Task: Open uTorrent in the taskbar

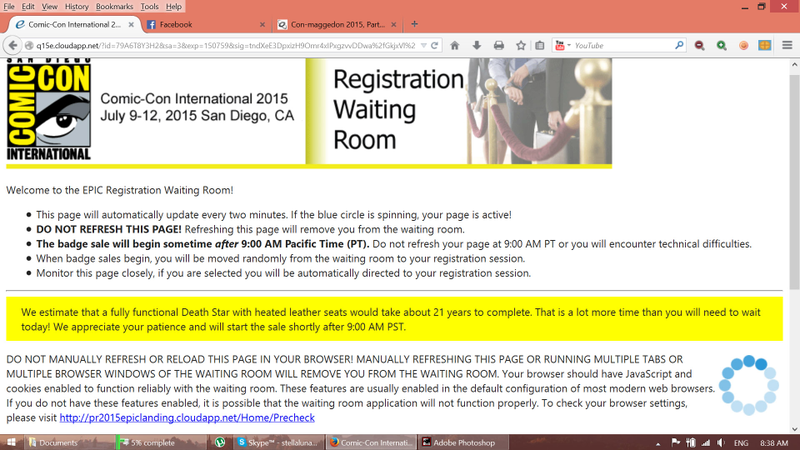Action: coord(220,442)
